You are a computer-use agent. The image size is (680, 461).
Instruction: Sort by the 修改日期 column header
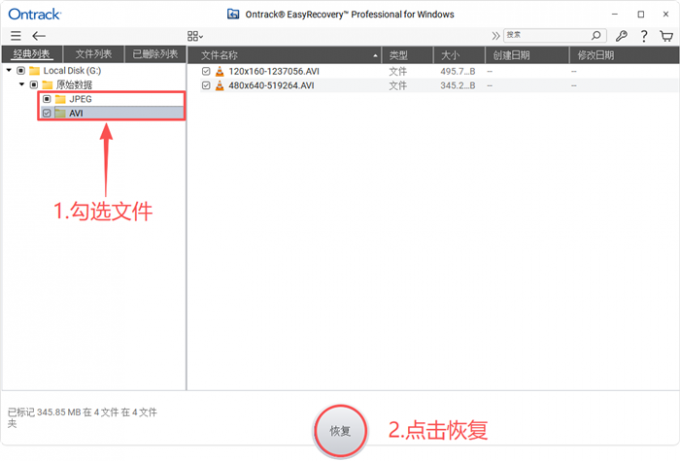624,55
